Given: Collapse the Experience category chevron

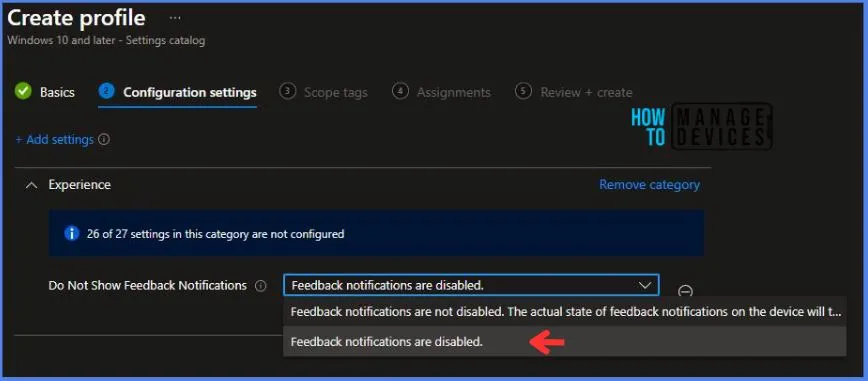Looking at the screenshot, I should [32, 185].
